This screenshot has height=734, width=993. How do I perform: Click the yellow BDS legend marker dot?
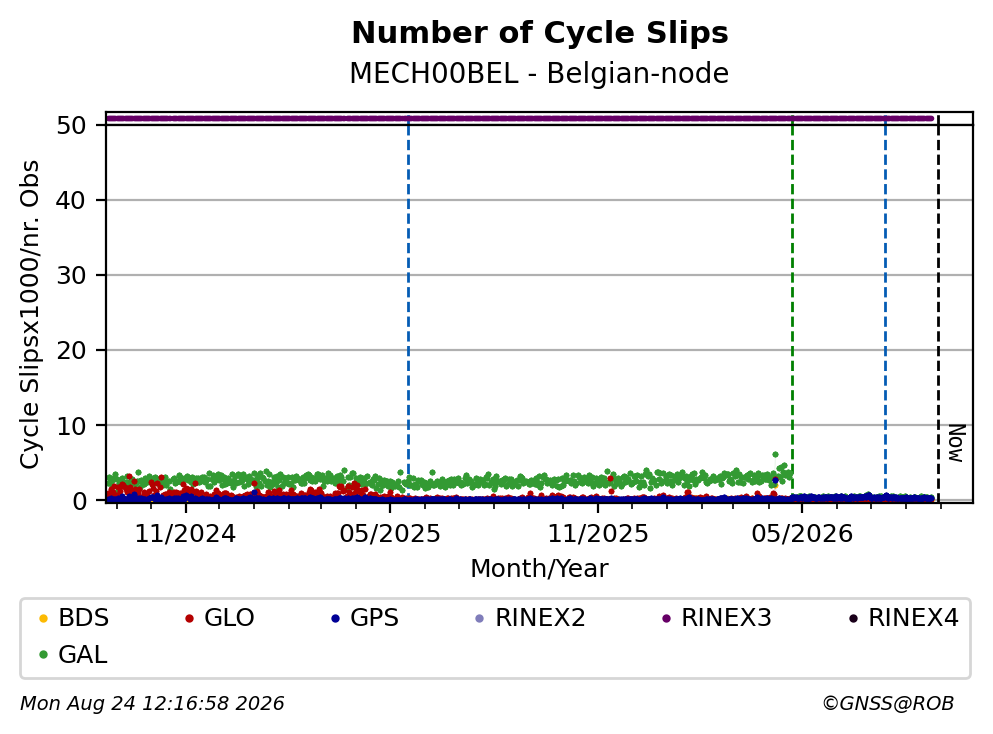point(43,618)
